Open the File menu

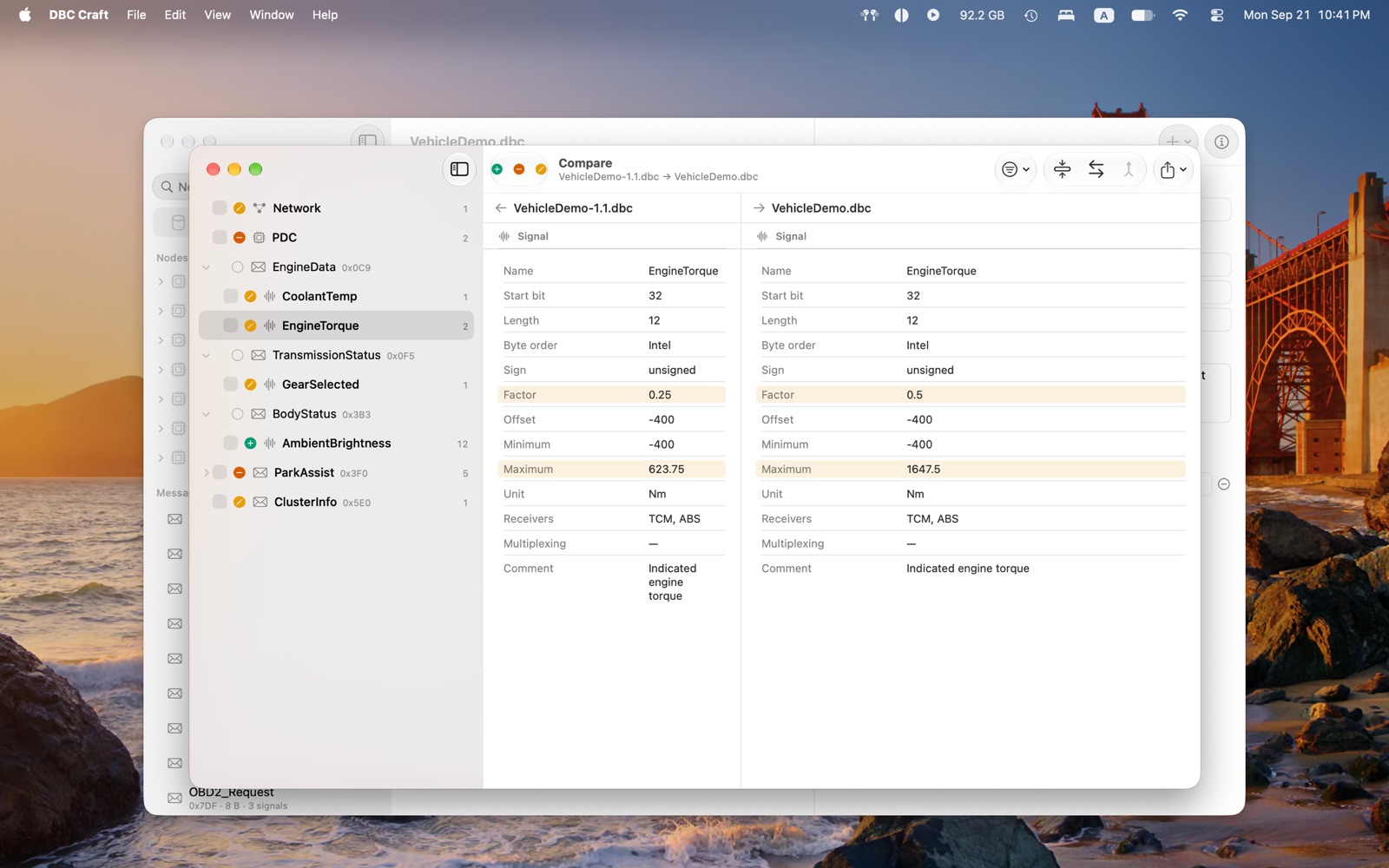click(136, 15)
